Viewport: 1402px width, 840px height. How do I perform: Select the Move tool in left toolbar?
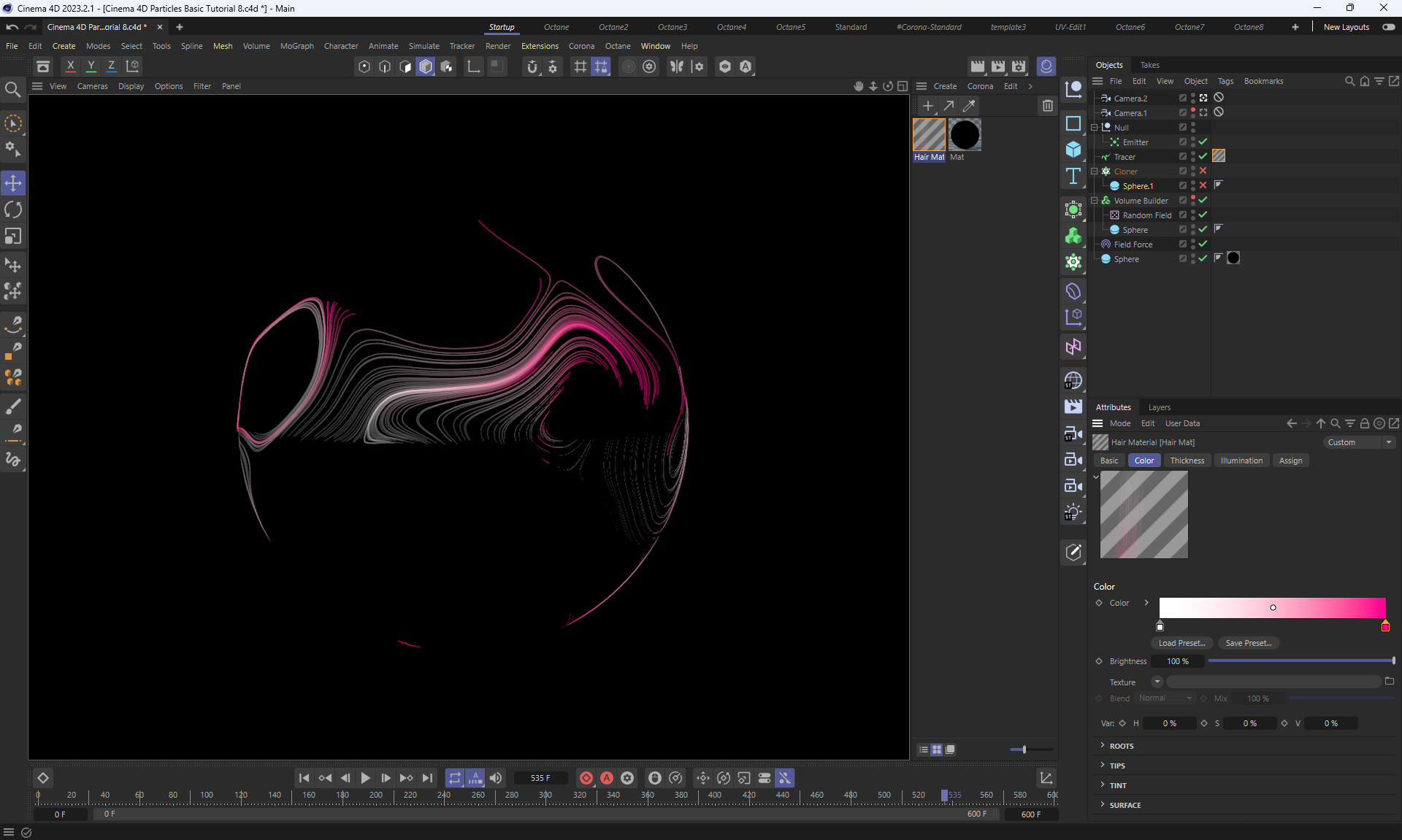pyautogui.click(x=13, y=183)
